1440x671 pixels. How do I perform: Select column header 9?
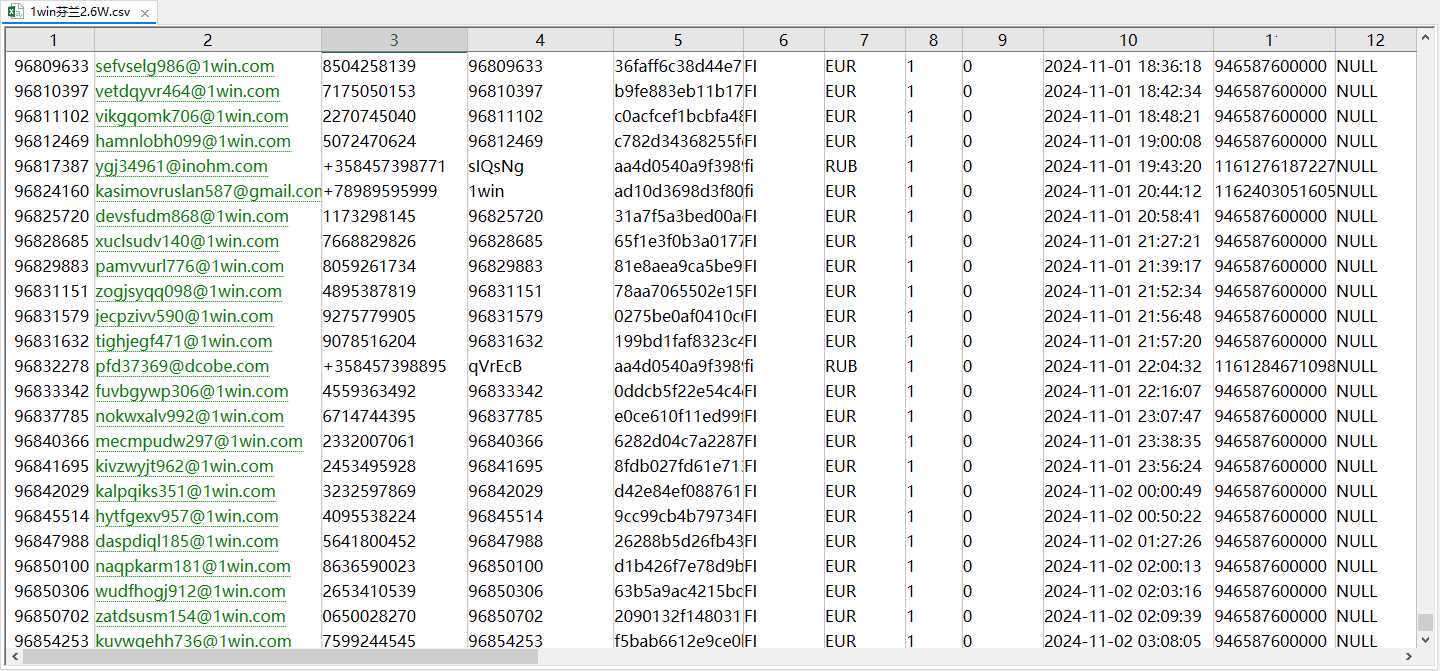[x=1002, y=40]
